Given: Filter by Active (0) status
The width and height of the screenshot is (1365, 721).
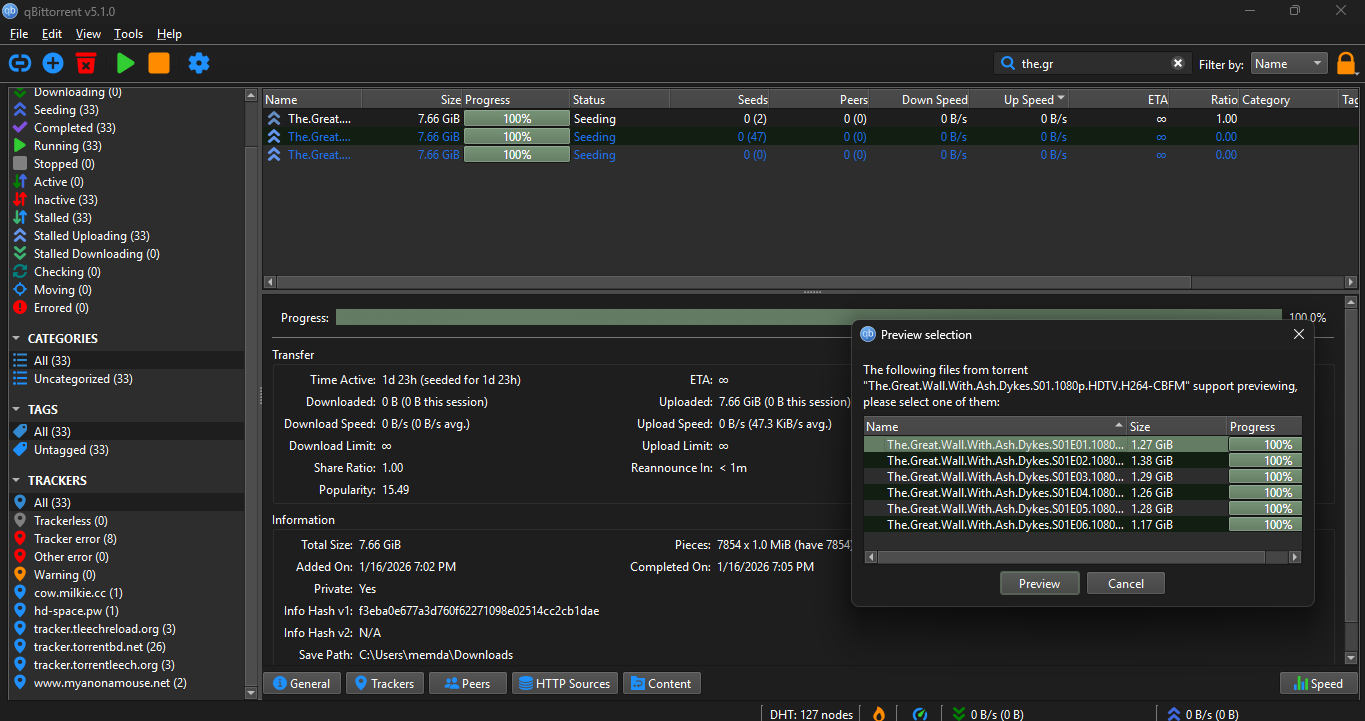Looking at the screenshot, I should [x=58, y=182].
